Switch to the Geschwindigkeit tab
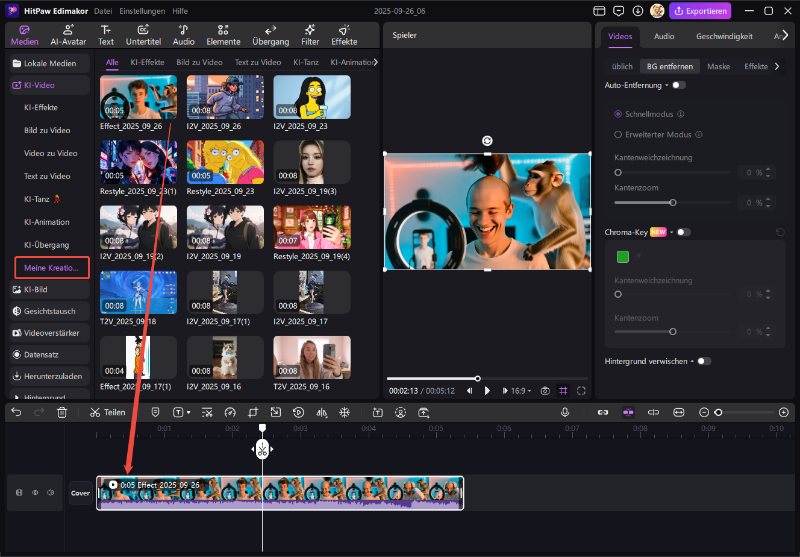 click(x=724, y=36)
